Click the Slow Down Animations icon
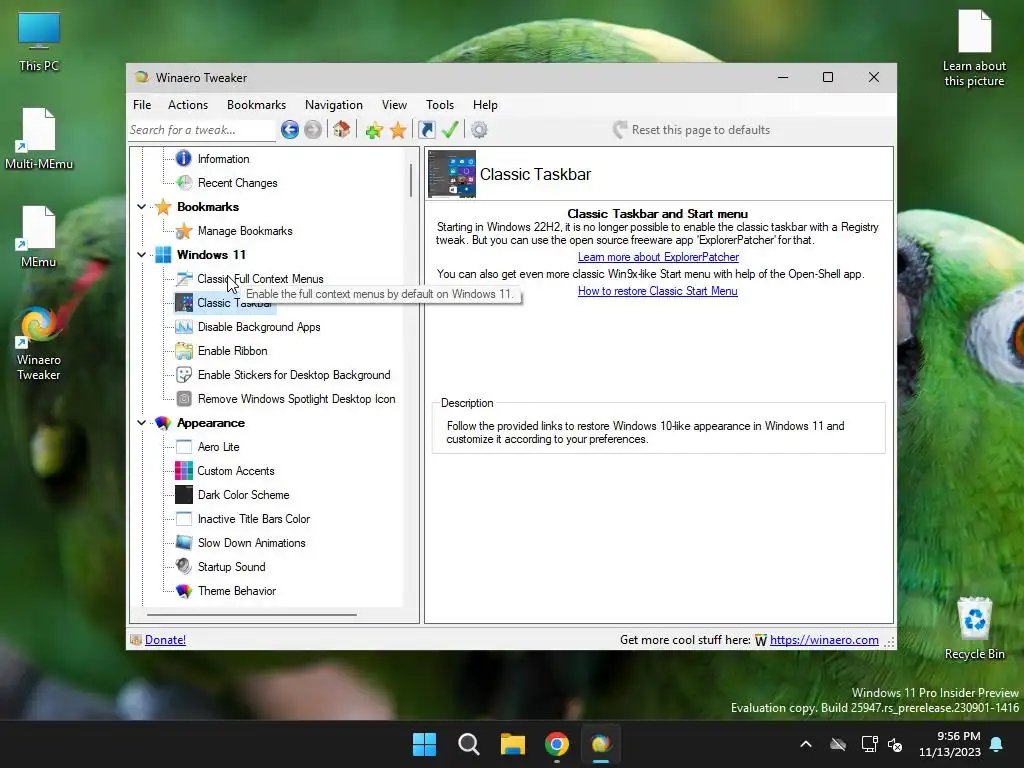 tap(184, 543)
